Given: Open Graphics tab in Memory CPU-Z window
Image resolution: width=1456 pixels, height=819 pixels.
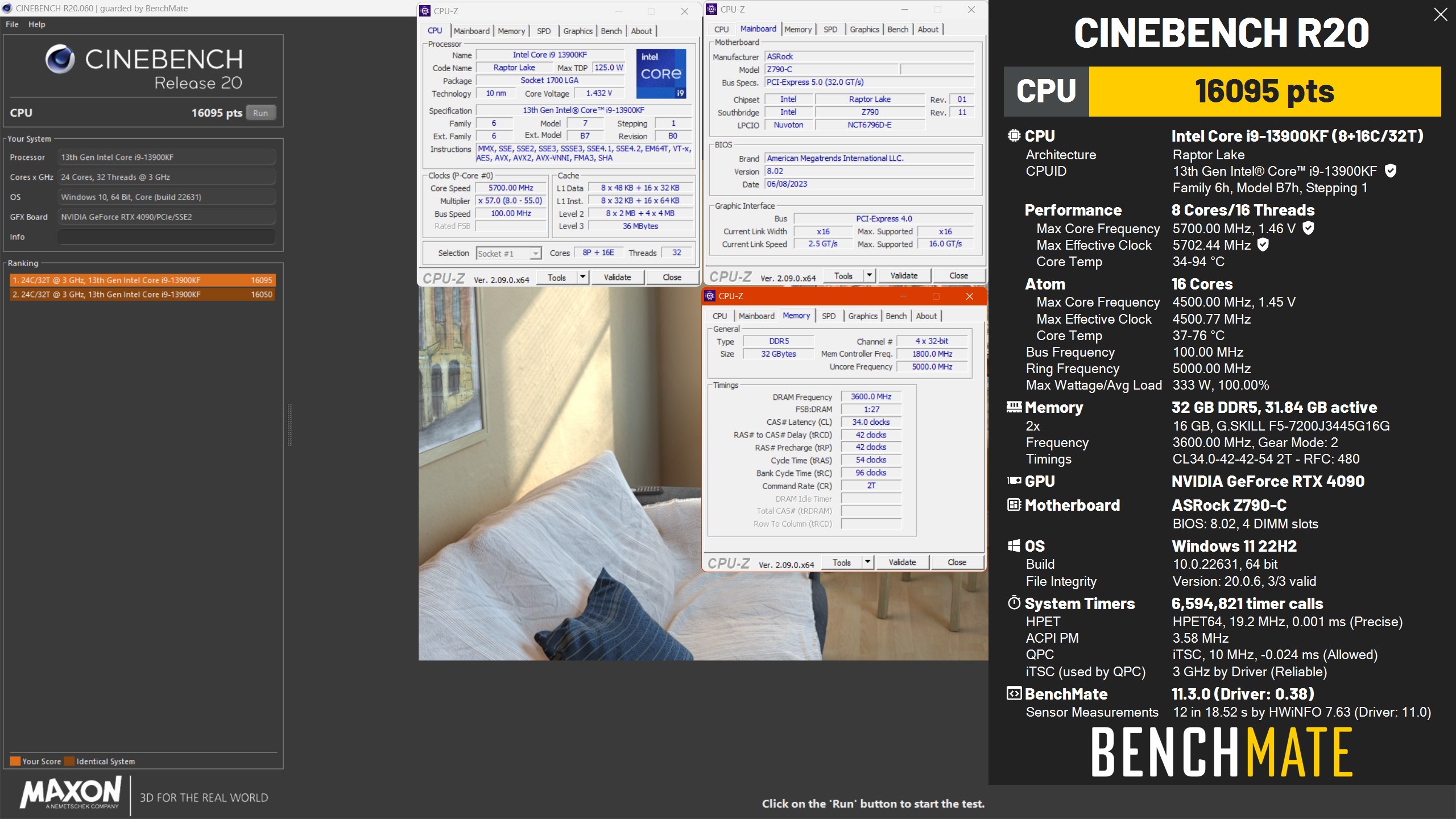Looking at the screenshot, I should [863, 316].
